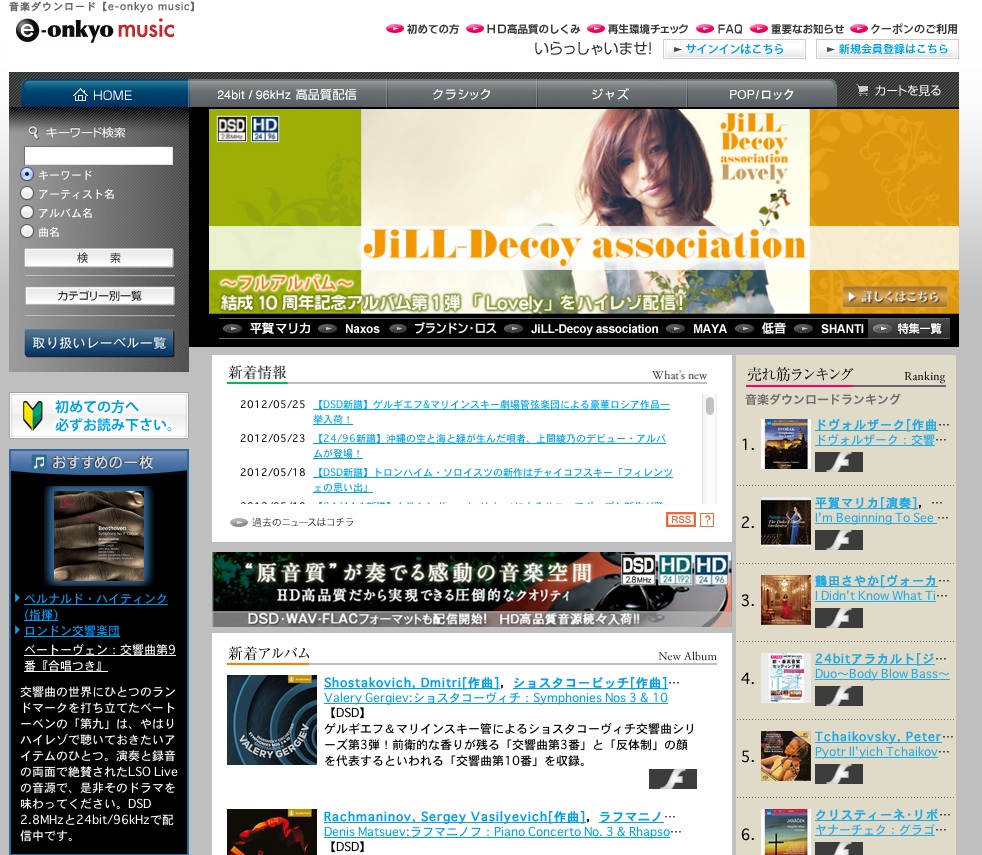Click the Flash player icon for ranking item 1
The width and height of the screenshot is (982, 855).
(838, 462)
